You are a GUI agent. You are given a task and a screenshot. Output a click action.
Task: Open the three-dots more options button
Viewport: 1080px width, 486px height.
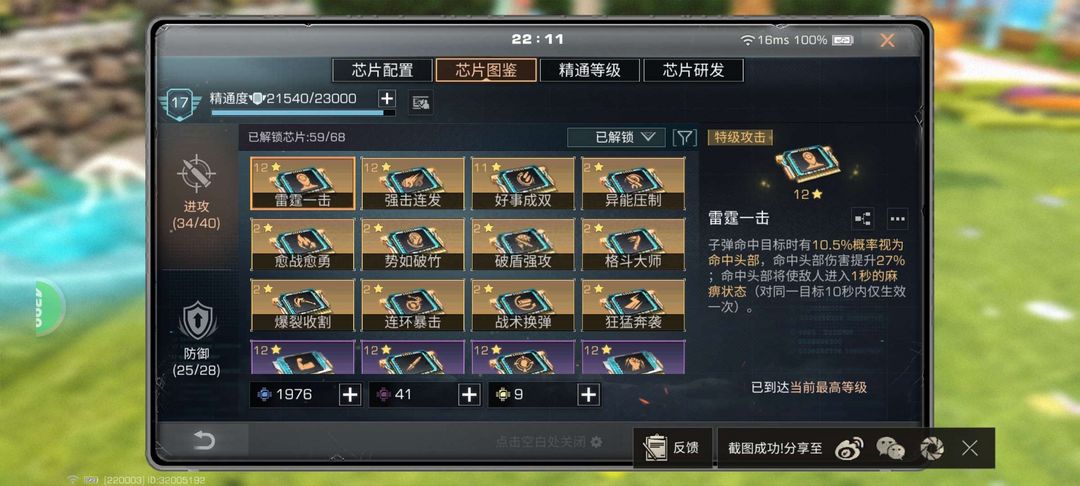pyautogui.click(x=897, y=218)
